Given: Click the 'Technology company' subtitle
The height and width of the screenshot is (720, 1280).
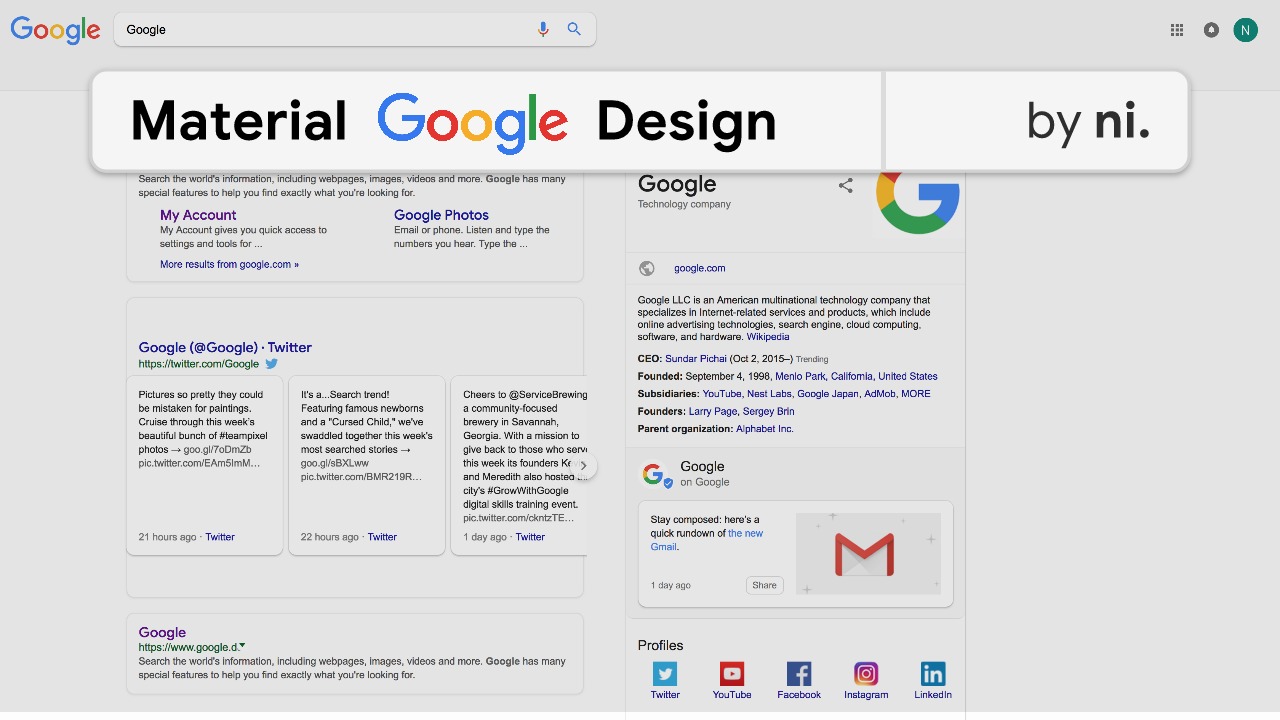Looking at the screenshot, I should (684, 204).
